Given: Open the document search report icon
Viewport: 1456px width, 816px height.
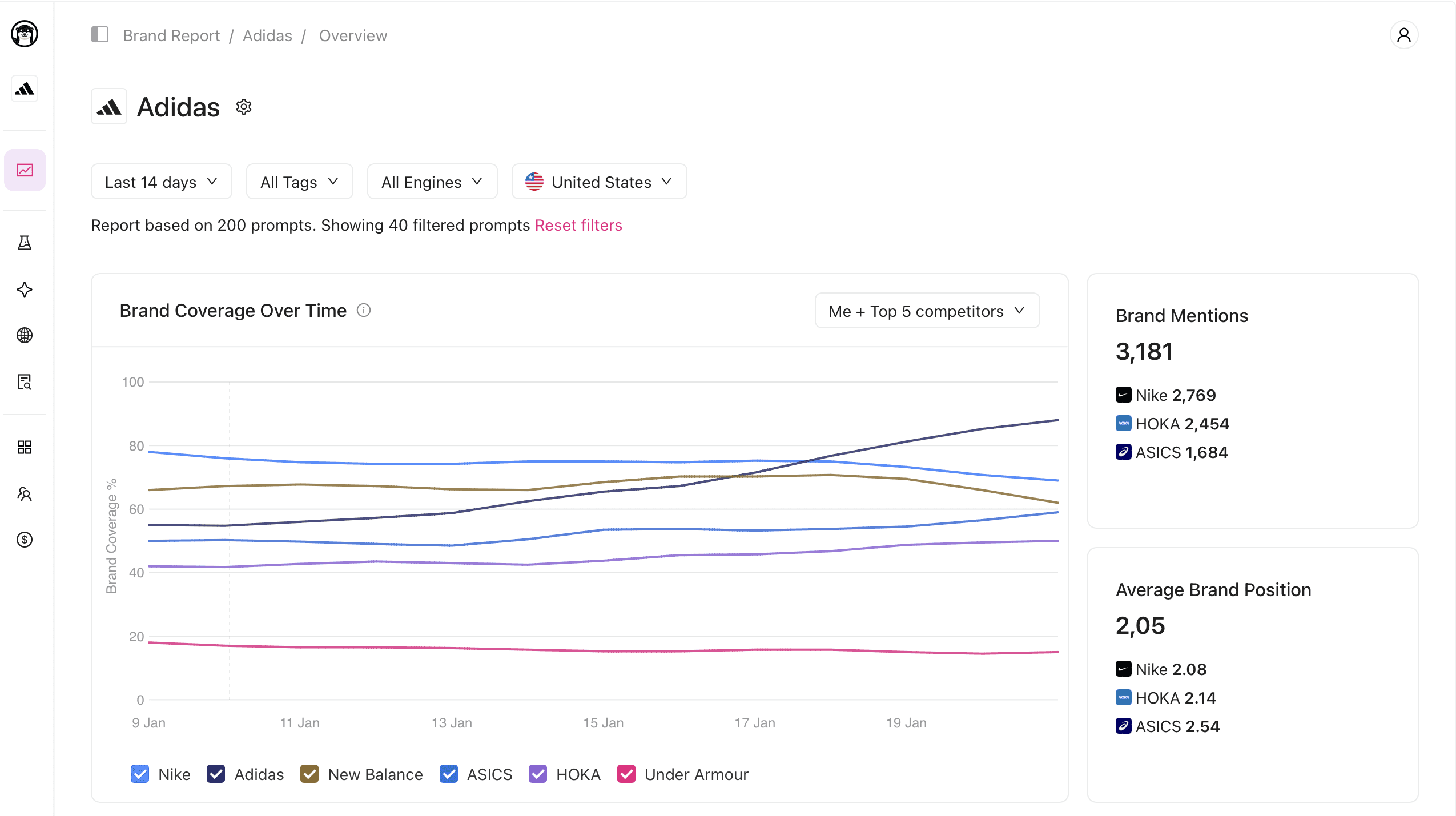Looking at the screenshot, I should (25, 383).
